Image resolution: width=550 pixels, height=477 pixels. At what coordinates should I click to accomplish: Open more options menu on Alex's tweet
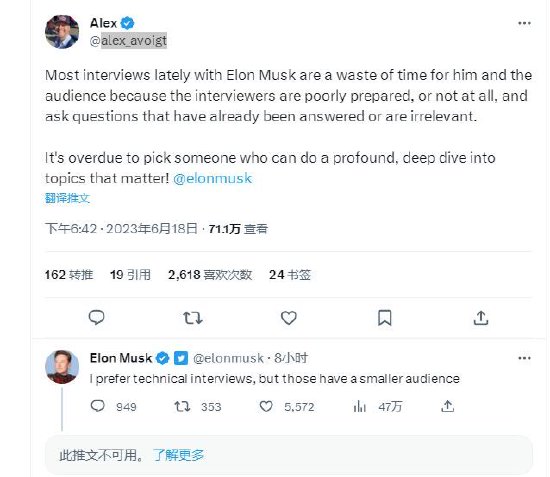tap(524, 23)
